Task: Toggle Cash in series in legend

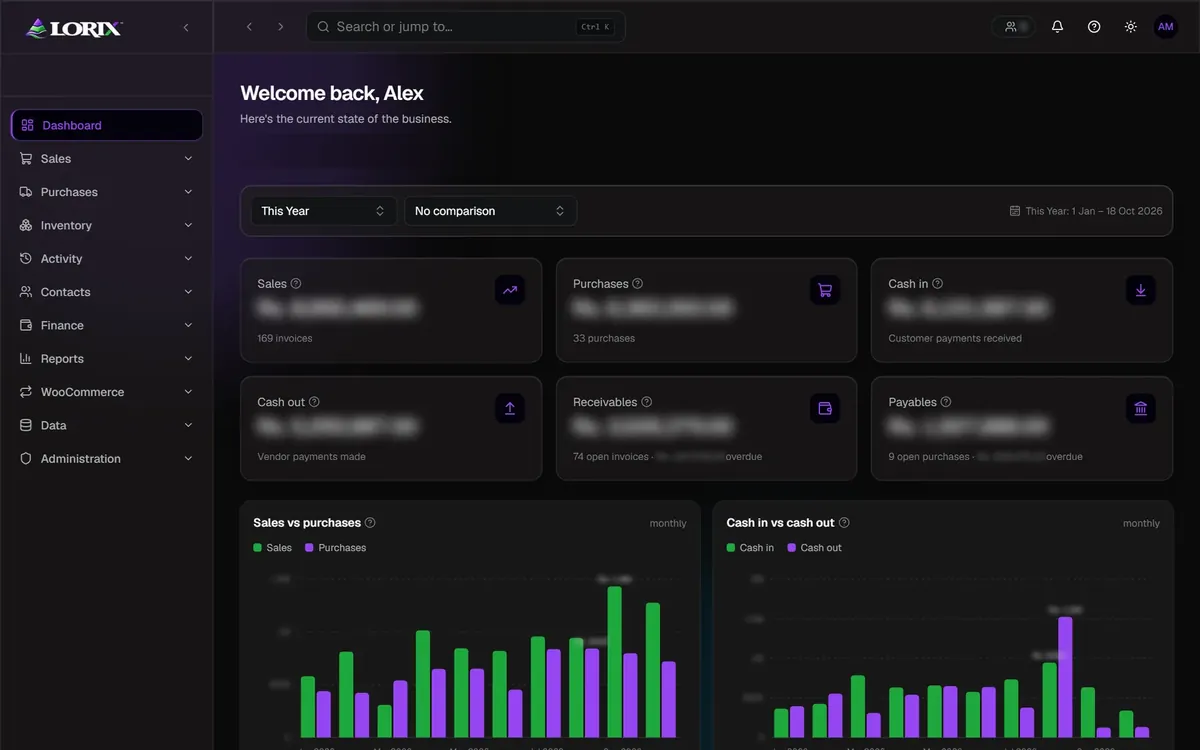Action: coord(751,548)
